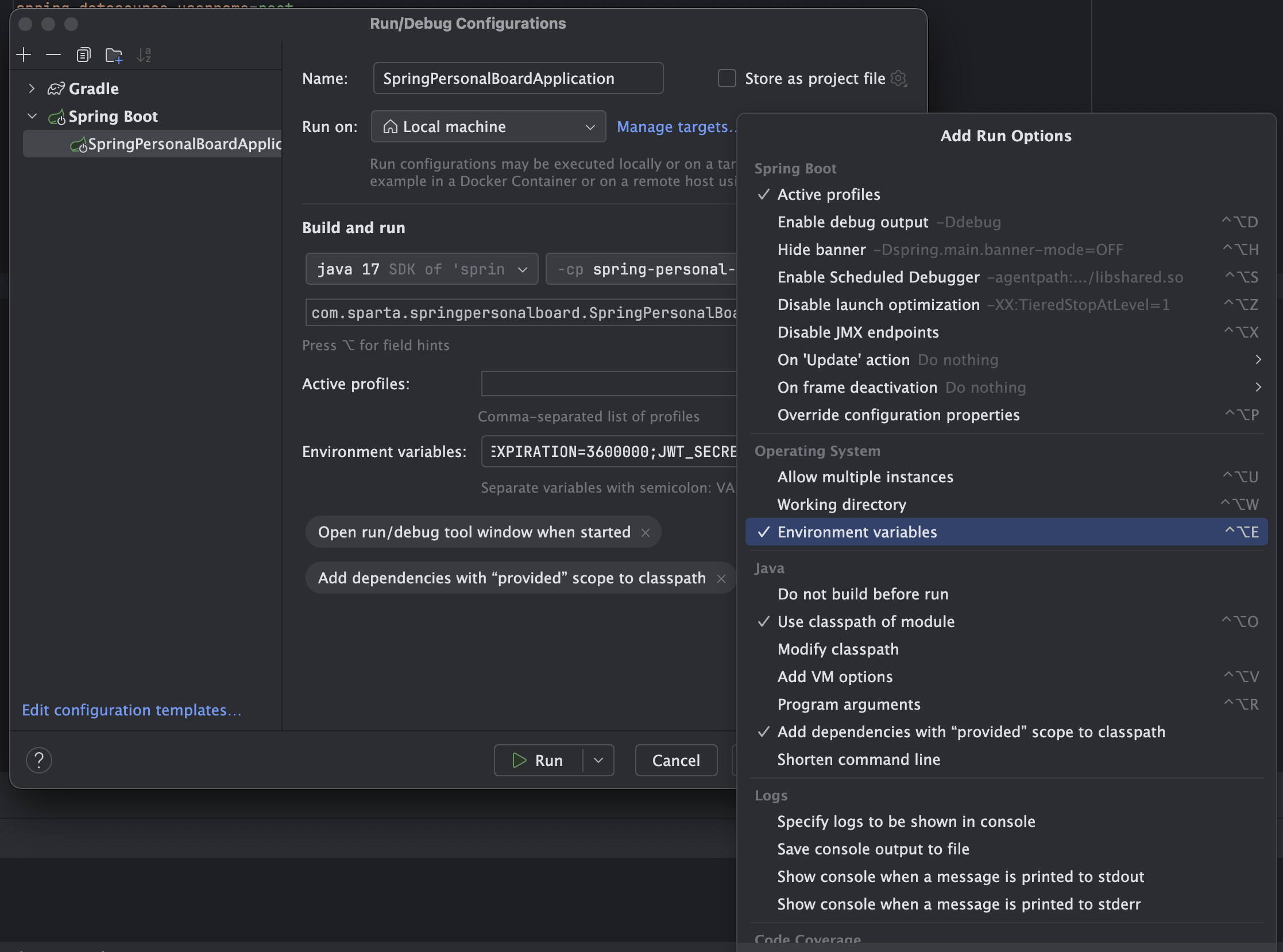Remove 'Add dependencies with provided scope' chip
This screenshot has height=952, width=1283.
tap(721, 579)
